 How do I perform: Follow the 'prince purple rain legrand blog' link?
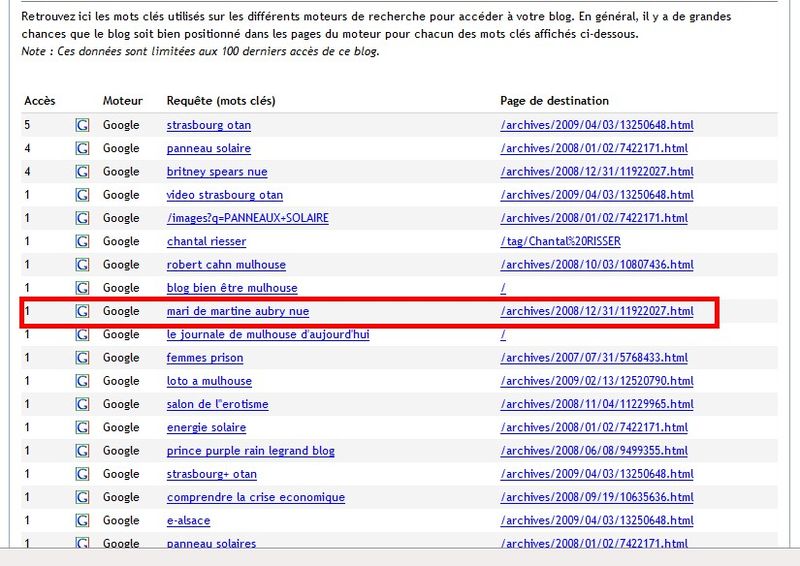pos(250,451)
